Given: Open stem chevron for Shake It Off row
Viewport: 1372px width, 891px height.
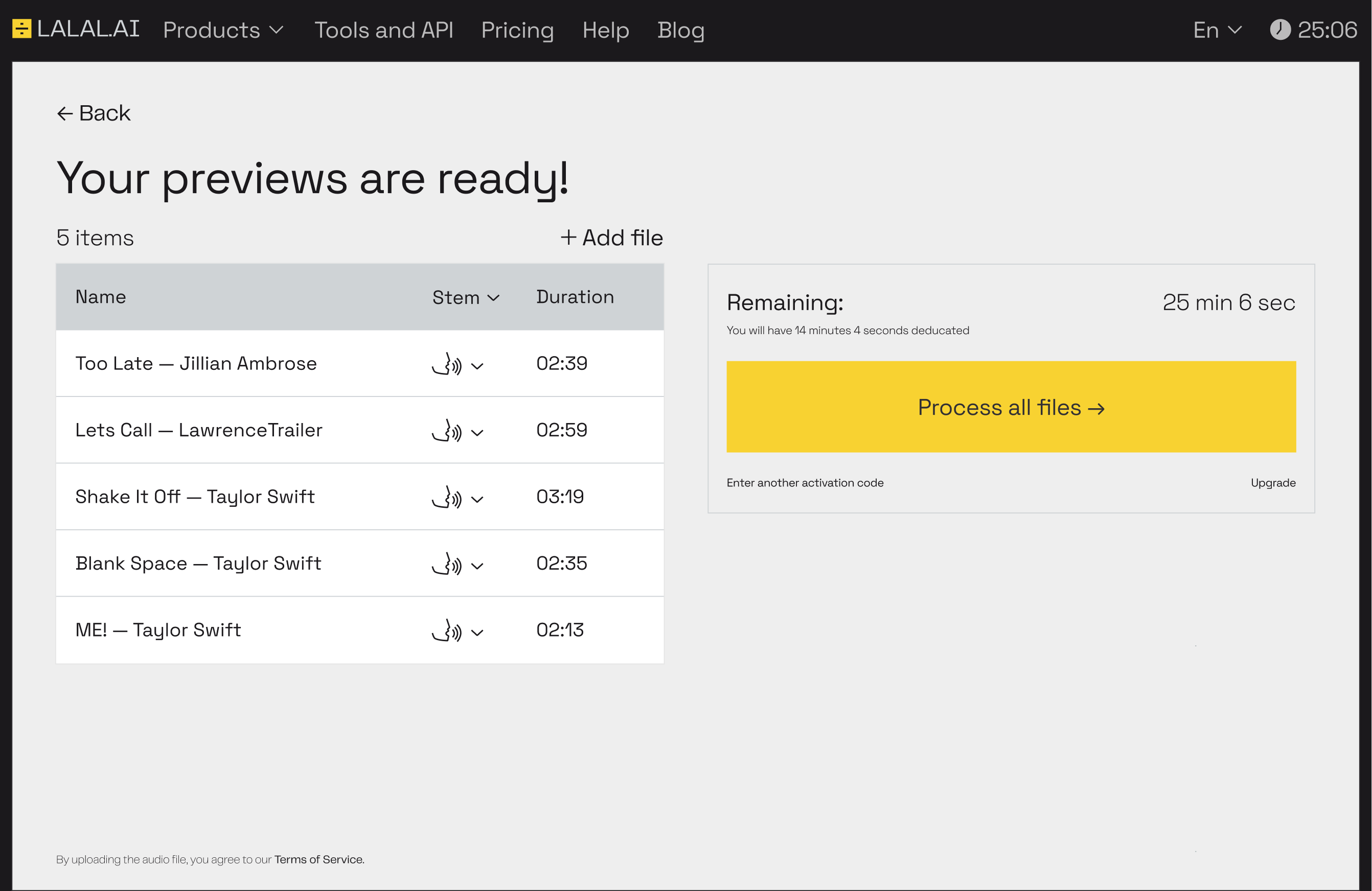Looking at the screenshot, I should coord(477,500).
